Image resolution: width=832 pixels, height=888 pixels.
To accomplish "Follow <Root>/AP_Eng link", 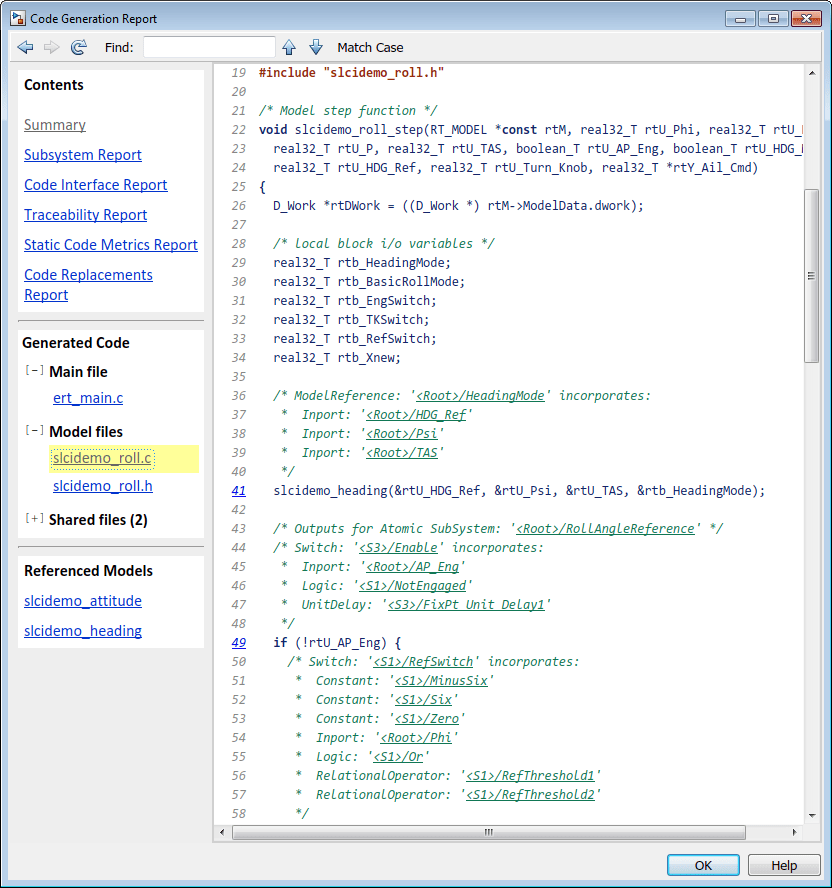I will pyautogui.click(x=413, y=566).
